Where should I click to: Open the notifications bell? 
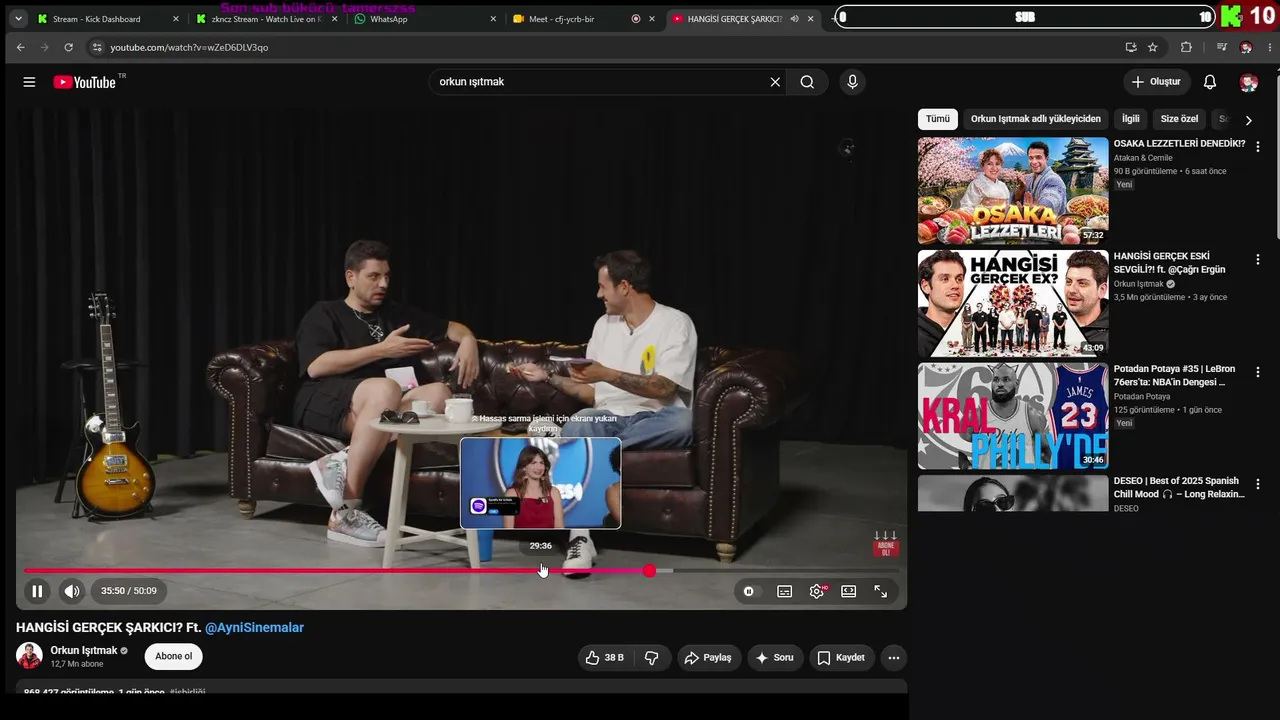click(x=1210, y=82)
